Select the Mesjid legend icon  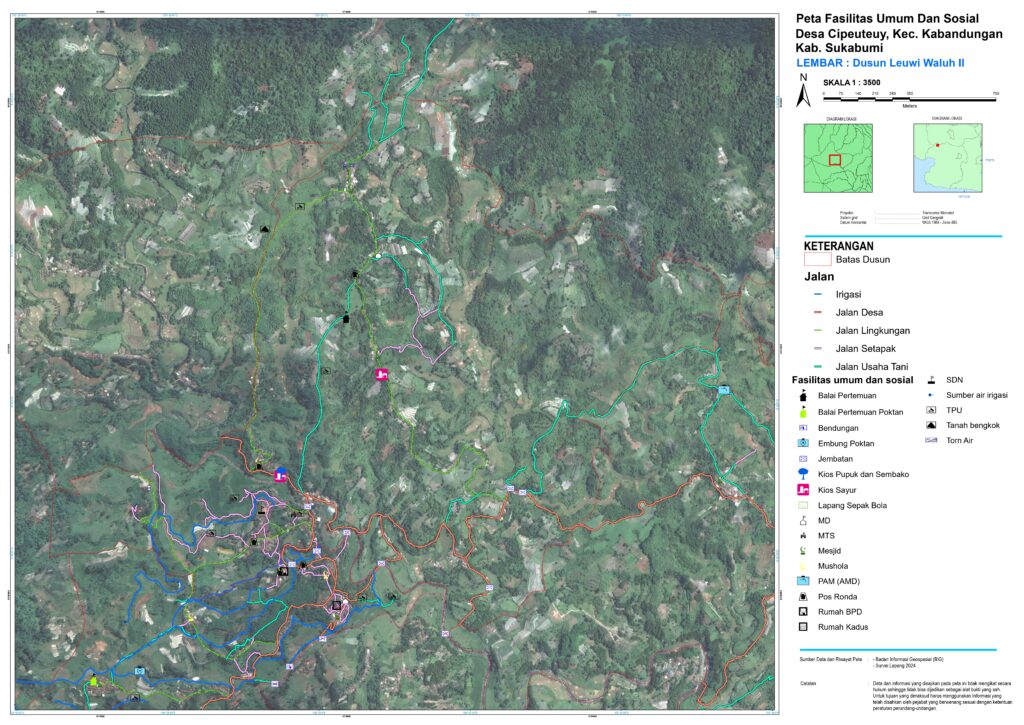click(x=803, y=551)
